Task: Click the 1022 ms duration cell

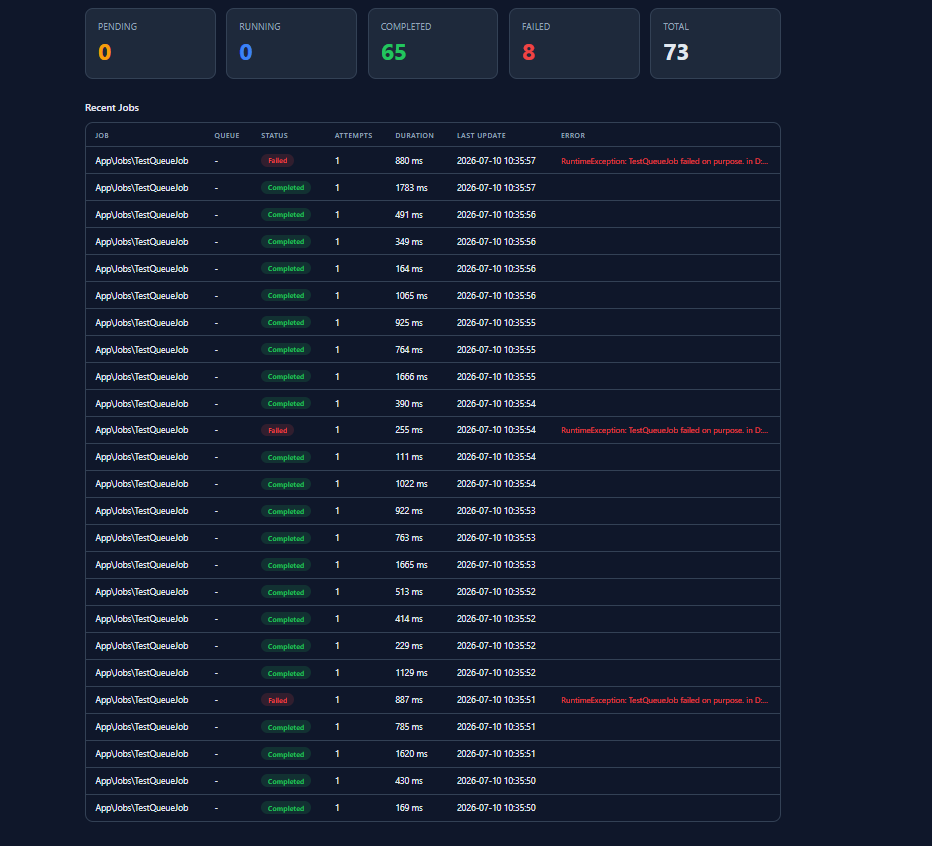Action: coord(411,484)
